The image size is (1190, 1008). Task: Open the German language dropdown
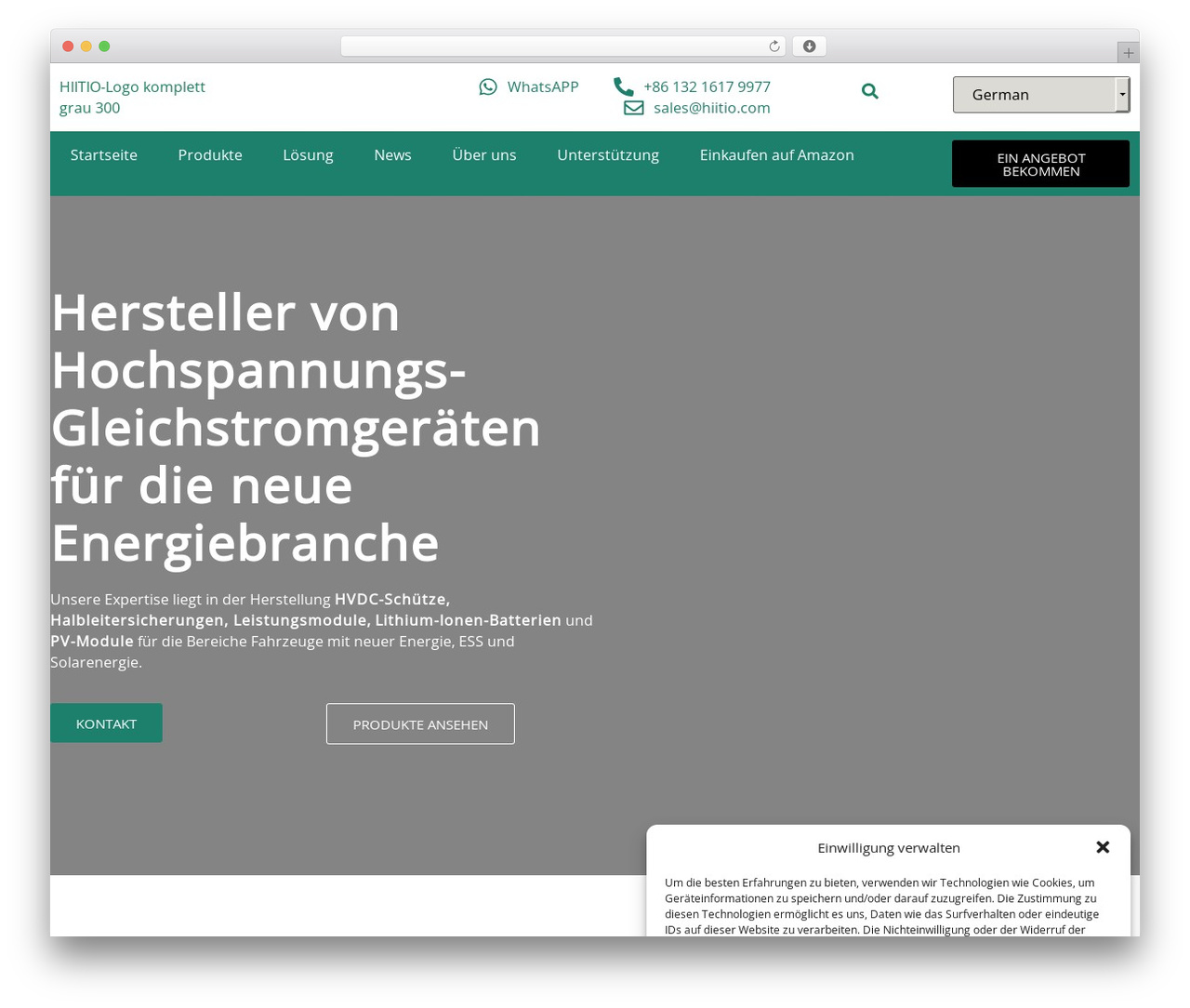pyautogui.click(x=1041, y=95)
